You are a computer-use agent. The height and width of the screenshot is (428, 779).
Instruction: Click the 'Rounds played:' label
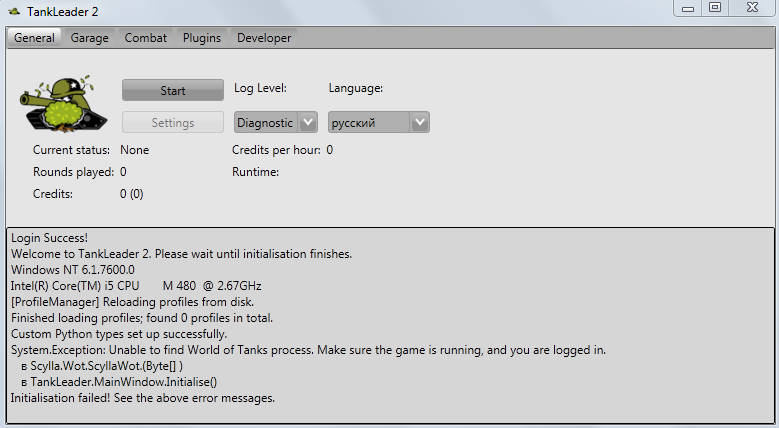click(74, 172)
